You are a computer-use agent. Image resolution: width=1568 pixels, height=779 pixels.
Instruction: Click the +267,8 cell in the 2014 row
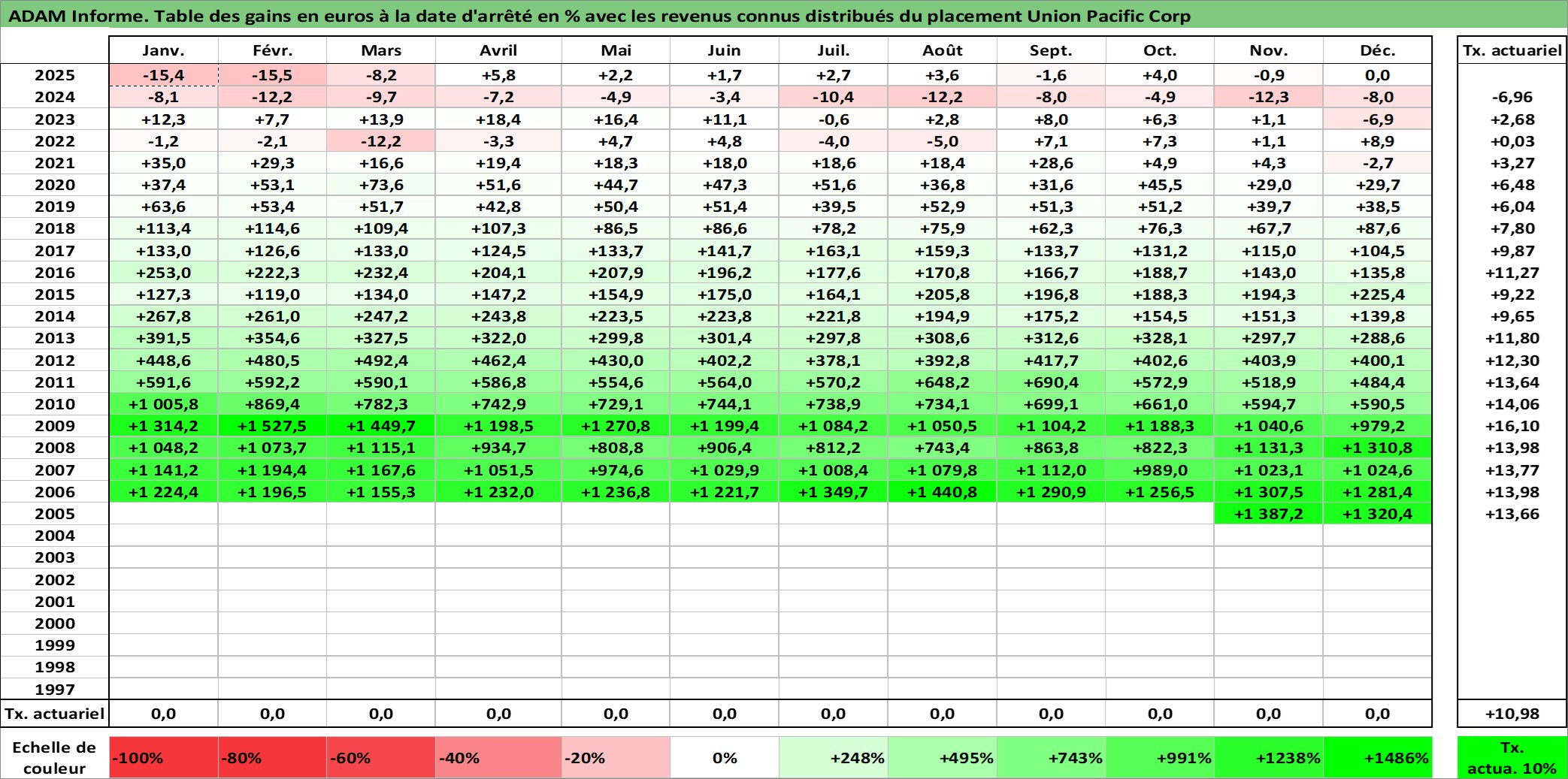[164, 316]
